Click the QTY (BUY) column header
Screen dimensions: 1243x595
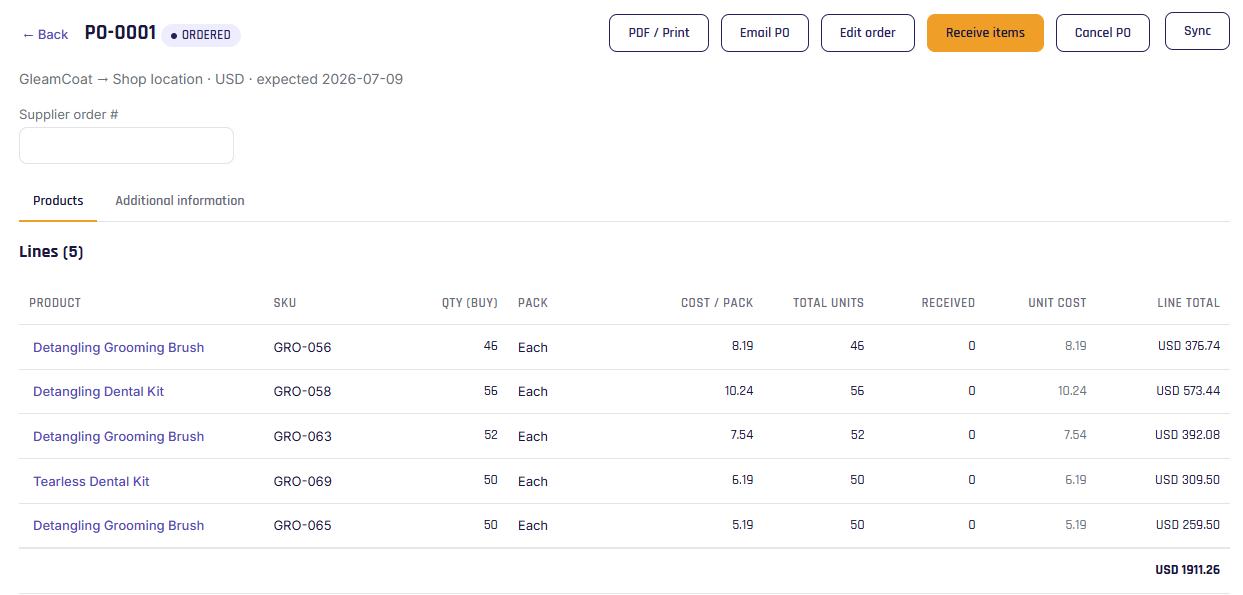(470, 302)
